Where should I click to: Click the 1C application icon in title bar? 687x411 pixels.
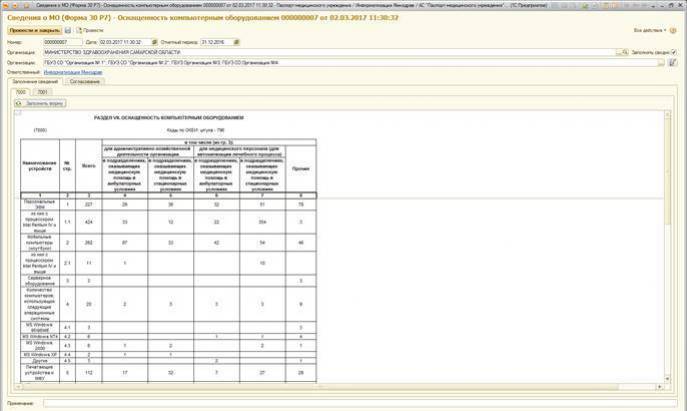(x=6, y=5)
